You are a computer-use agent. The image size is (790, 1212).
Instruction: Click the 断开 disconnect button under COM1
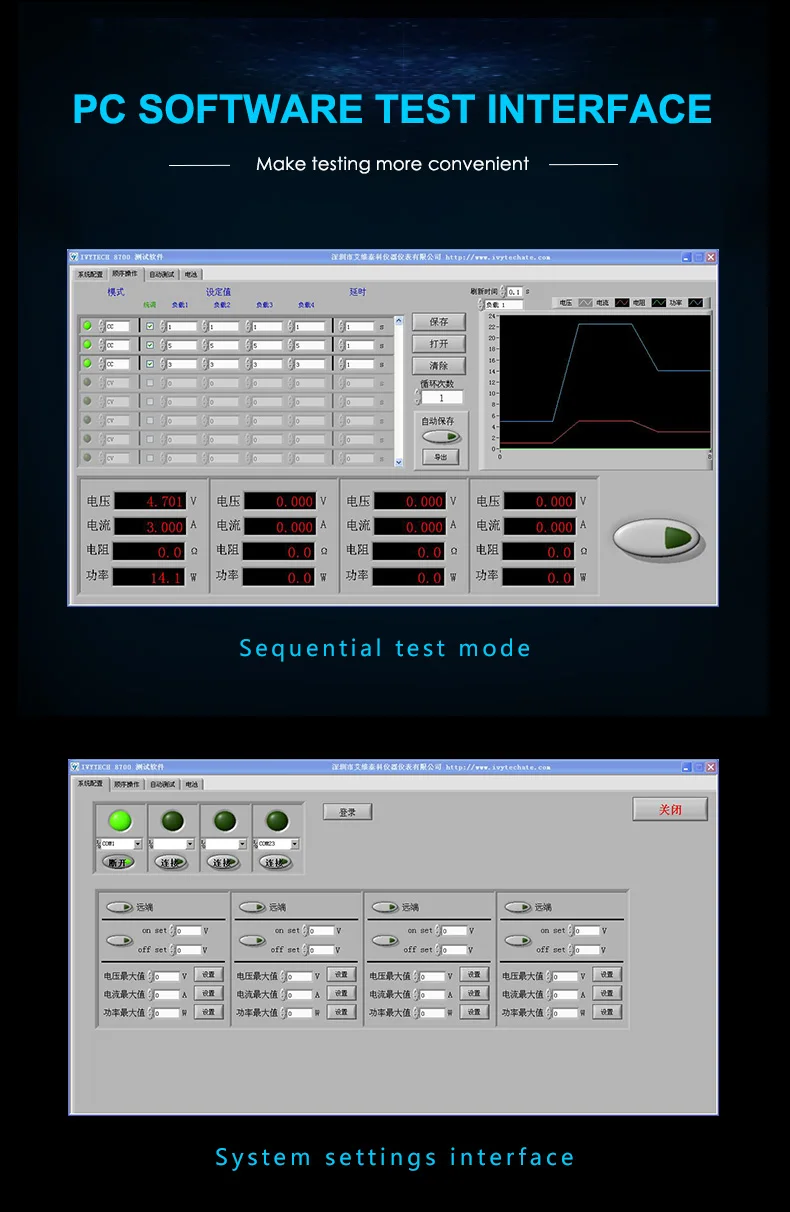coord(118,862)
